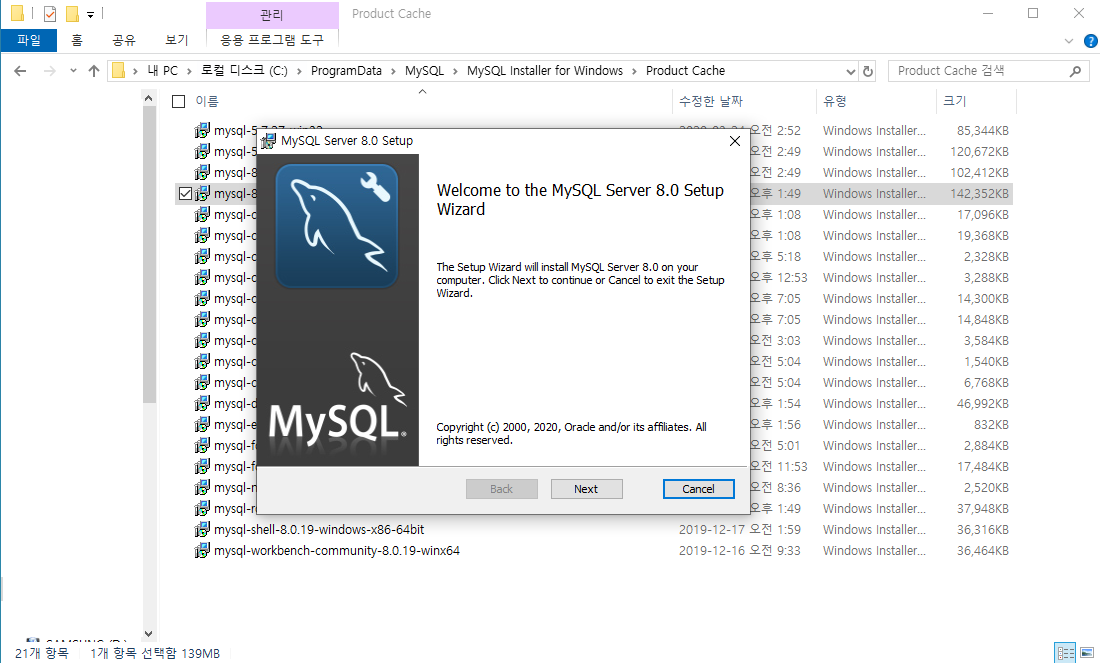Click Properties icon in Quick Access Toolbar
The width and height of the screenshot is (1100, 663).
click(x=50, y=13)
